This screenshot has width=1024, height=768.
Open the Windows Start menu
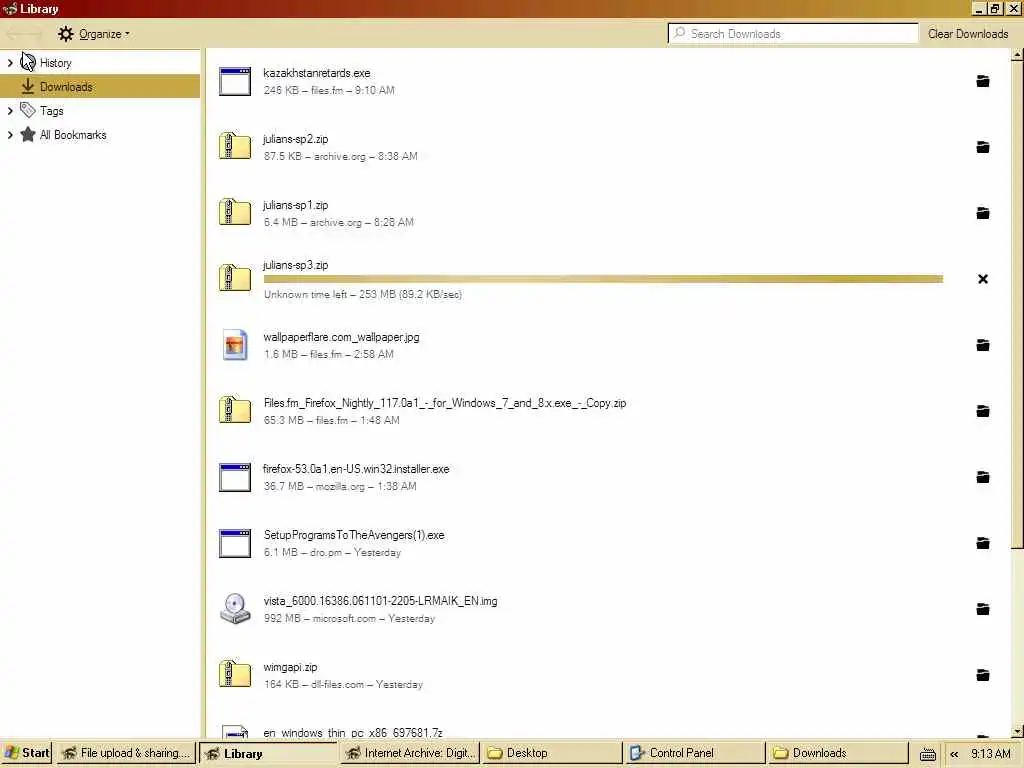pos(26,753)
